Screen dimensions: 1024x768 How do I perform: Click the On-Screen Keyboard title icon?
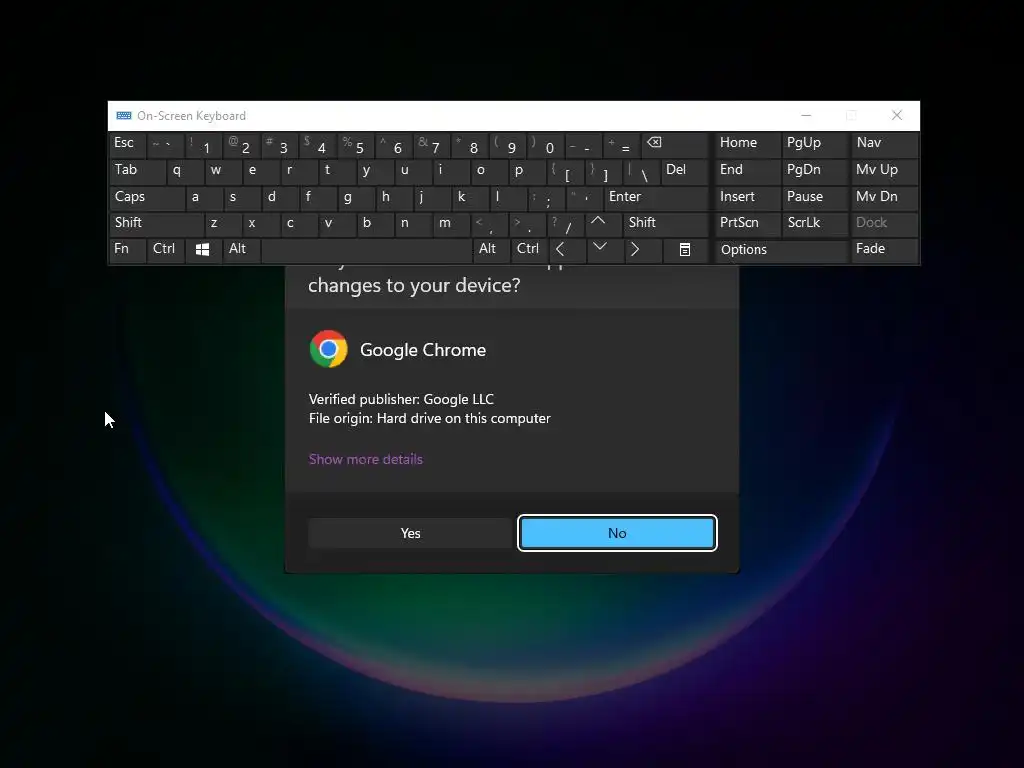pyautogui.click(x=123, y=116)
